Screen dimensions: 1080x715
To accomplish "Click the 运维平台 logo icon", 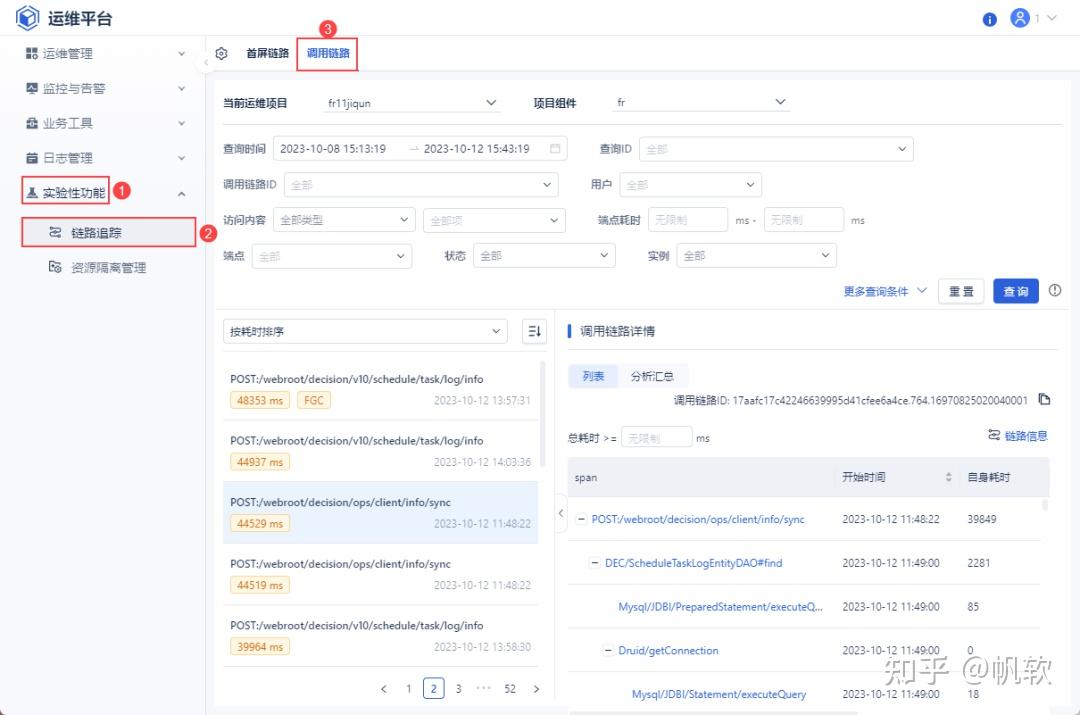I will (28, 18).
